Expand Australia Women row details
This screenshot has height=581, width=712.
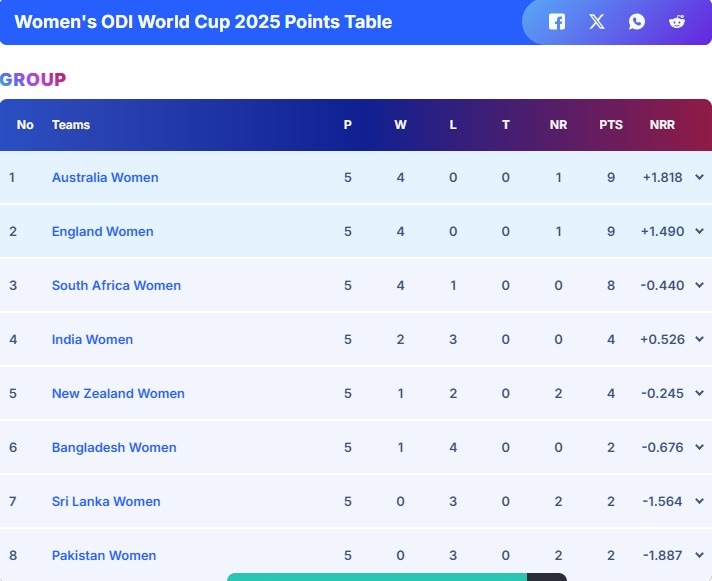point(700,177)
